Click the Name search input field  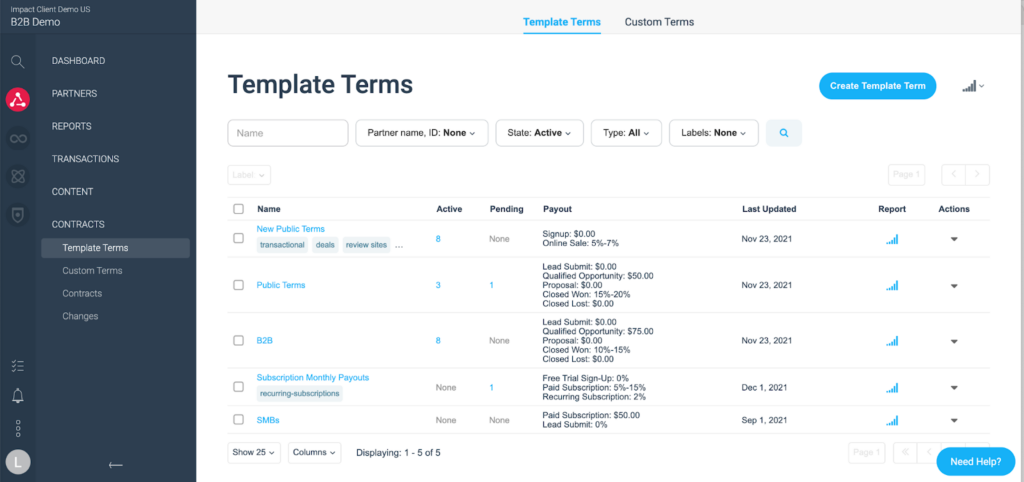tap(288, 132)
